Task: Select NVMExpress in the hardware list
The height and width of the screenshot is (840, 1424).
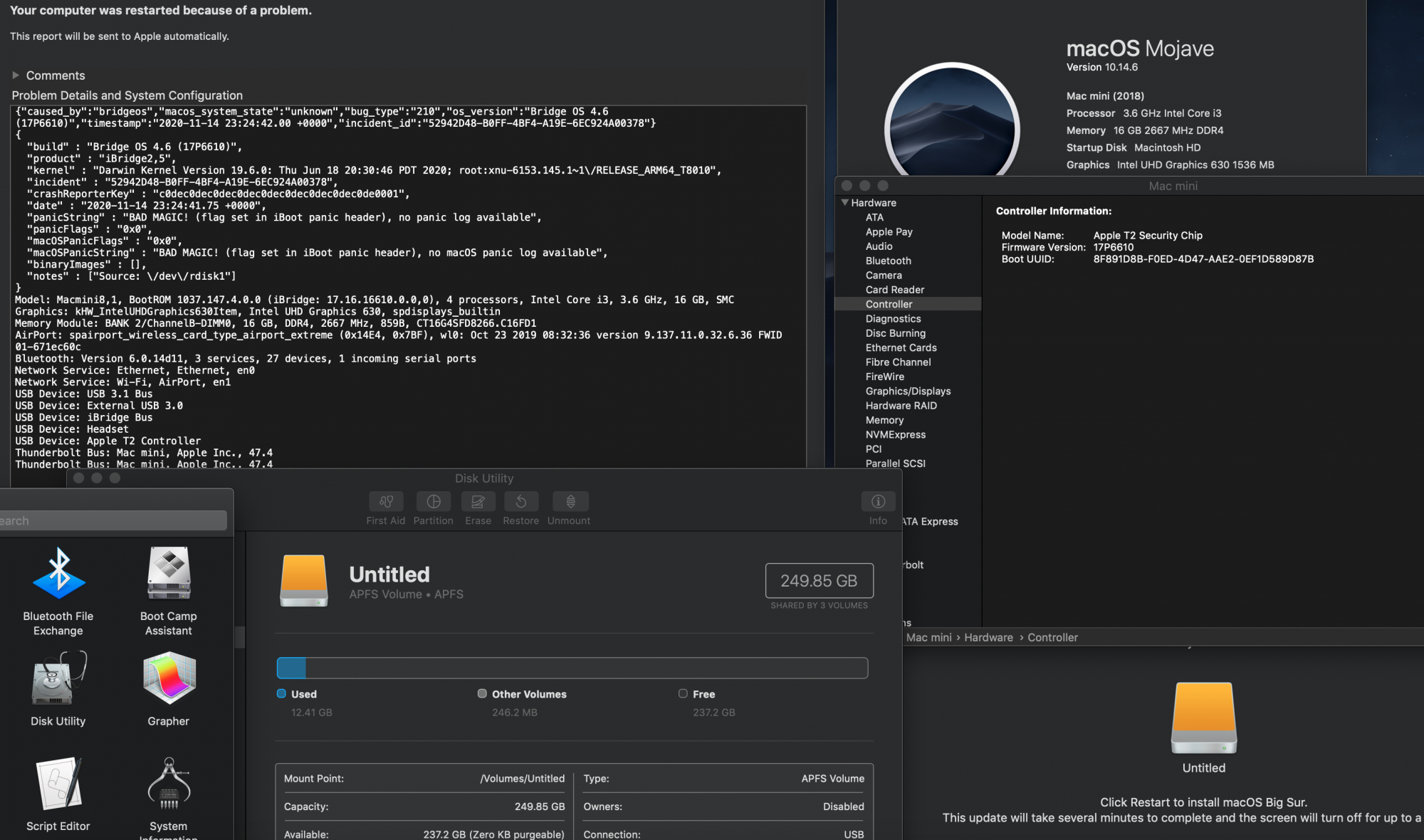Action: coord(896,434)
